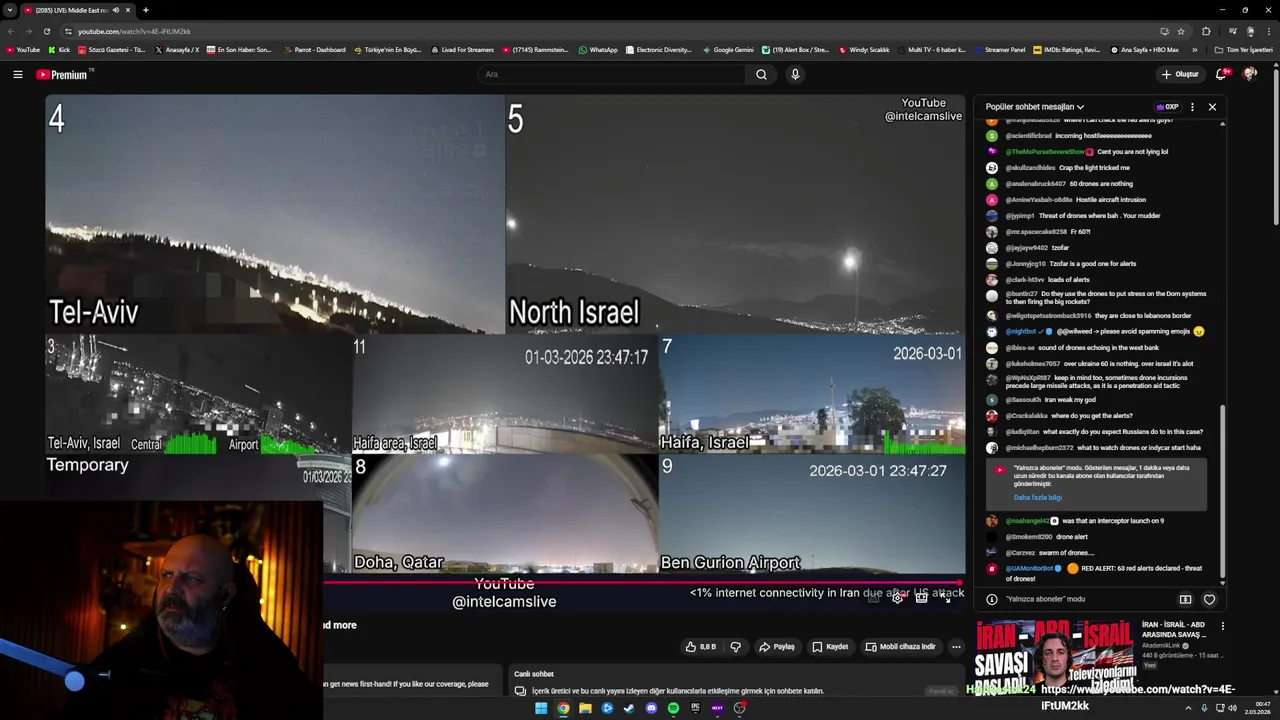Open live chat three-dot options menu

(1192, 106)
